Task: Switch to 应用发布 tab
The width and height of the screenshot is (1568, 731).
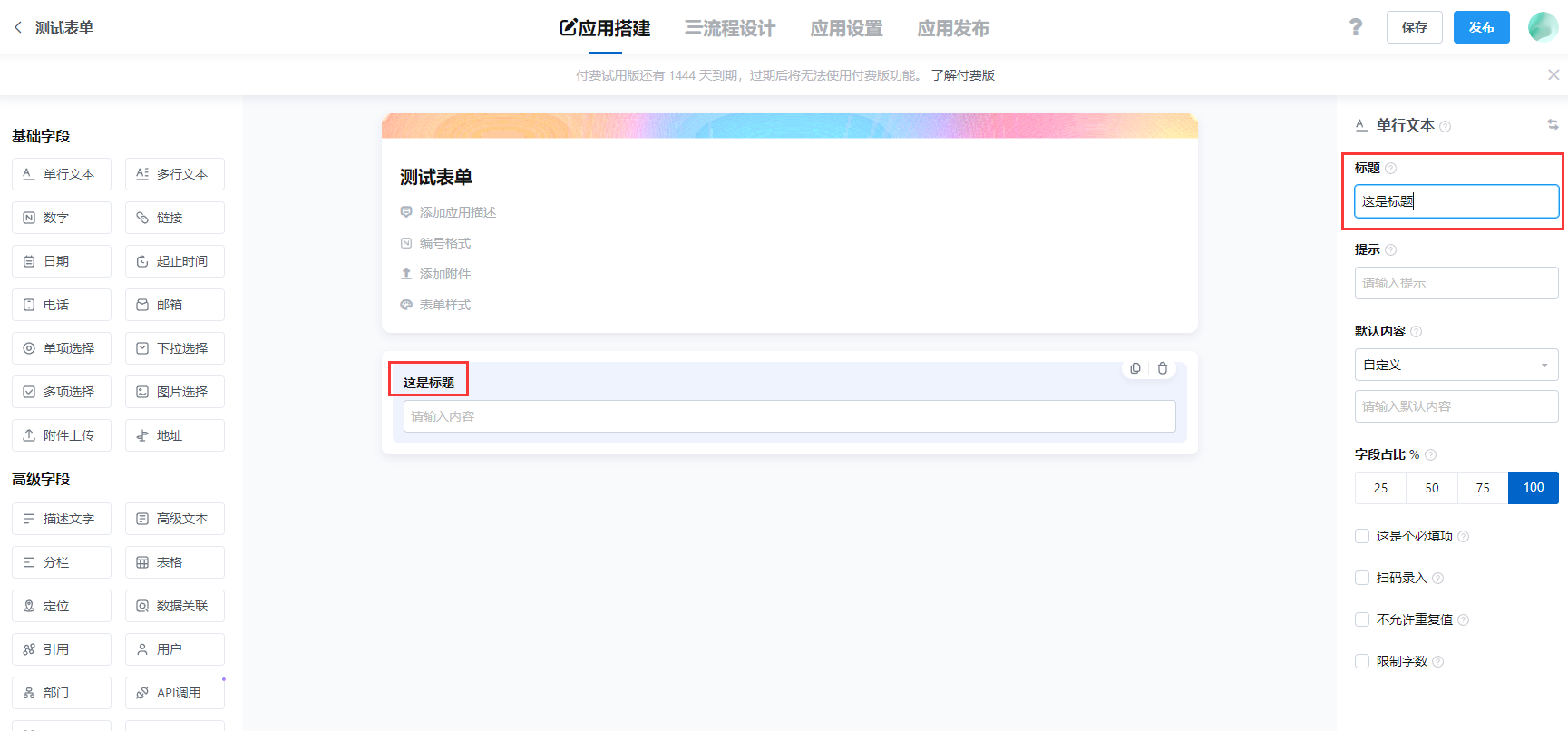Action: [953, 28]
